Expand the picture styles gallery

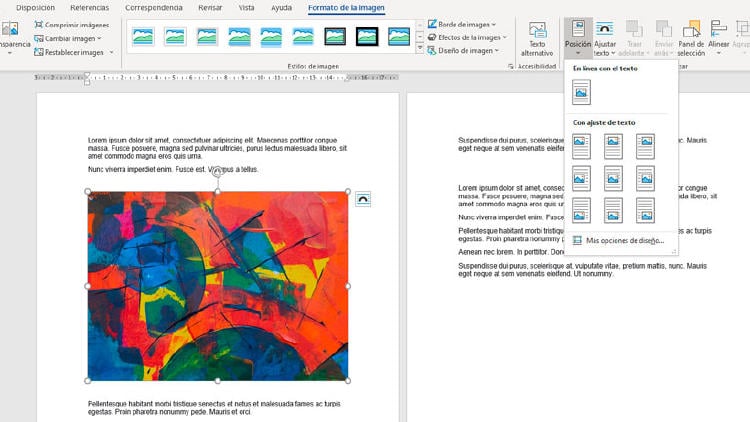(x=420, y=48)
